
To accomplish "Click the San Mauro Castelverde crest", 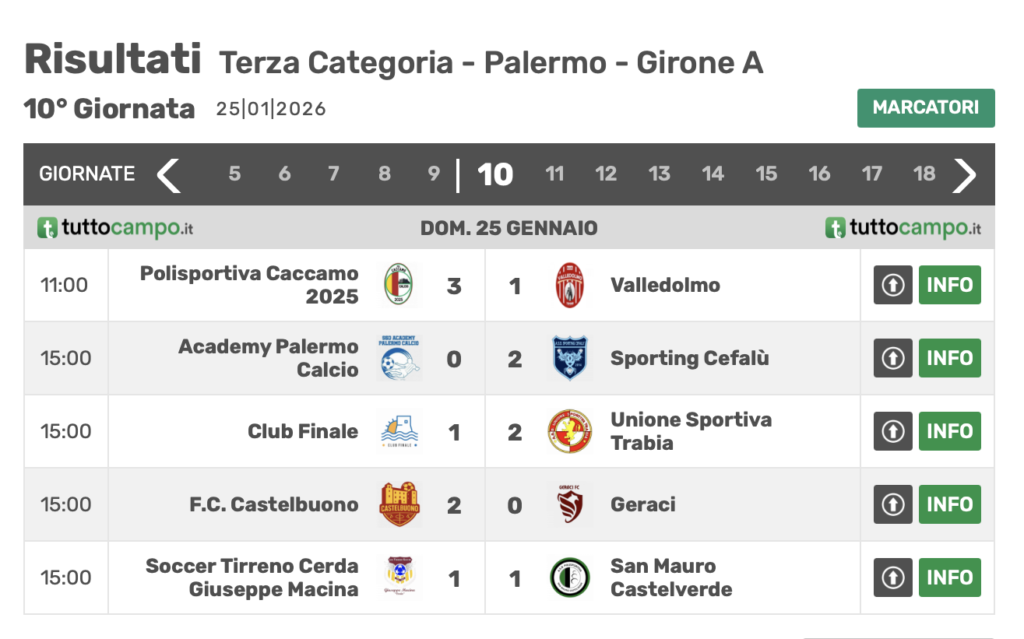I will pos(570,577).
